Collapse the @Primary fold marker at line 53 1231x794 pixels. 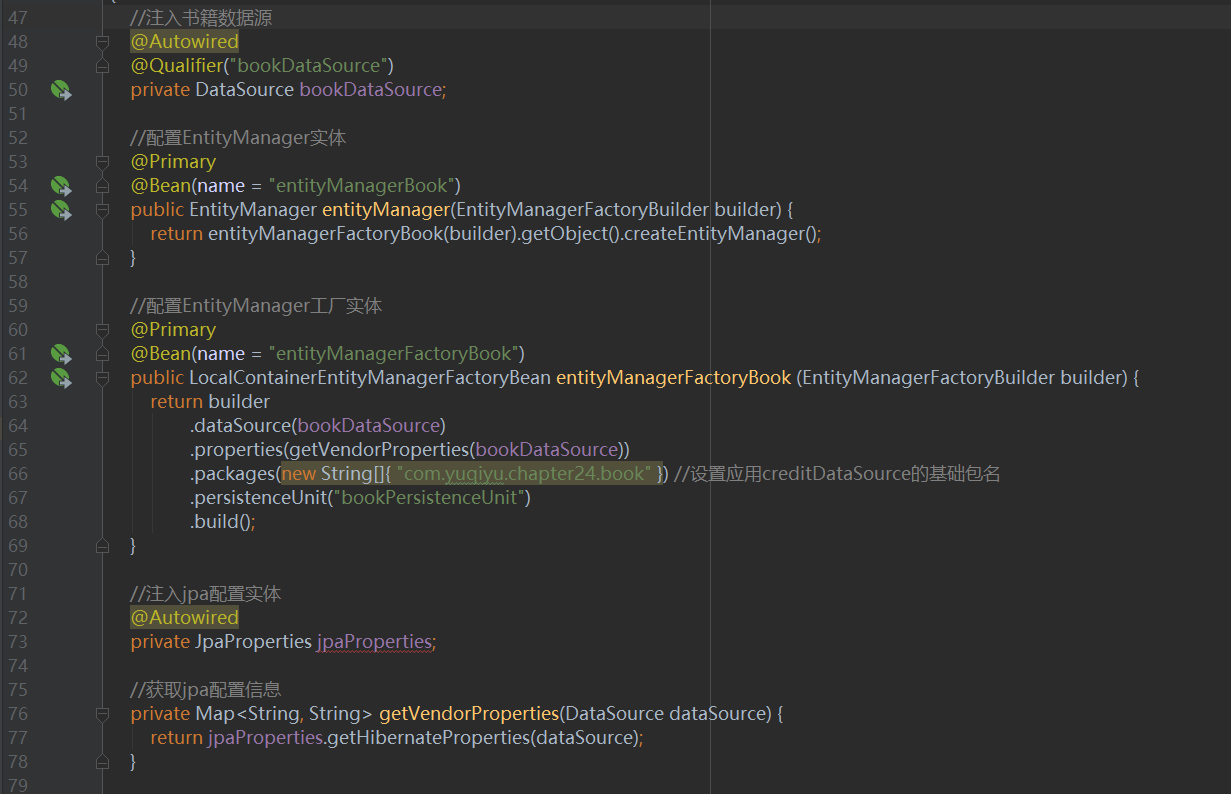click(102, 162)
